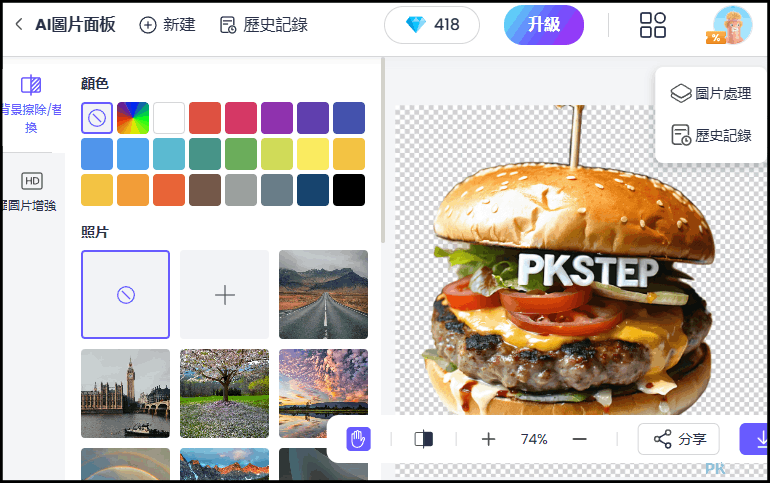Zoom in with the plus icon
The width and height of the screenshot is (770, 483).
(x=488, y=439)
